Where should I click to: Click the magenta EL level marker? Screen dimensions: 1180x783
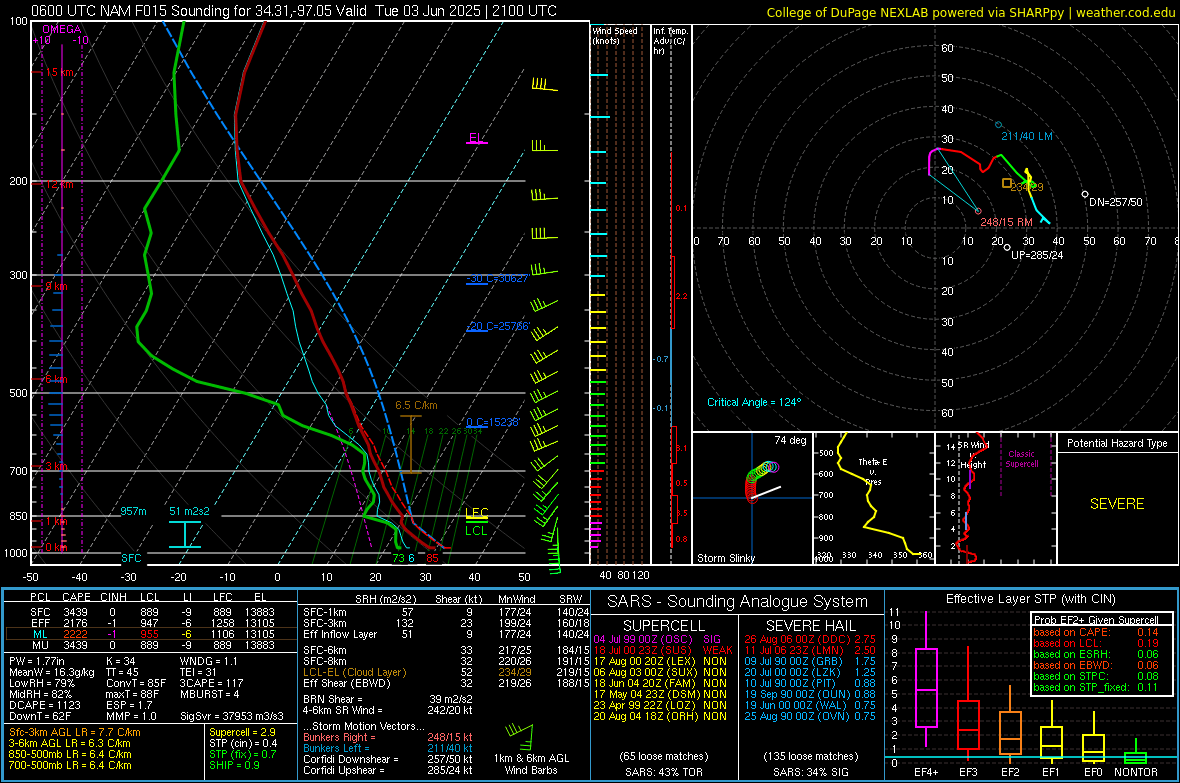tap(476, 139)
